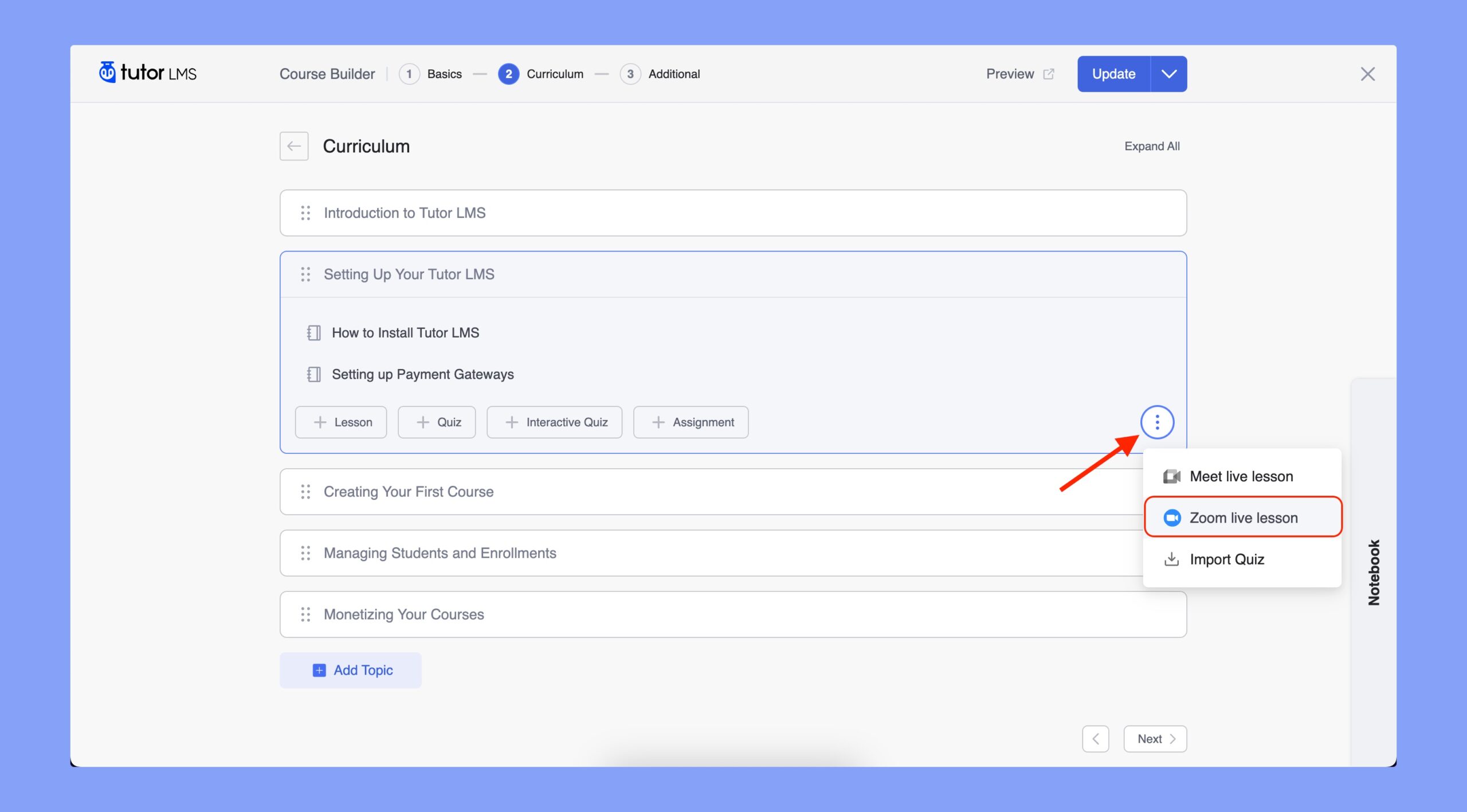Image resolution: width=1467 pixels, height=812 pixels.
Task: Click the Add Topic button
Action: (x=351, y=670)
